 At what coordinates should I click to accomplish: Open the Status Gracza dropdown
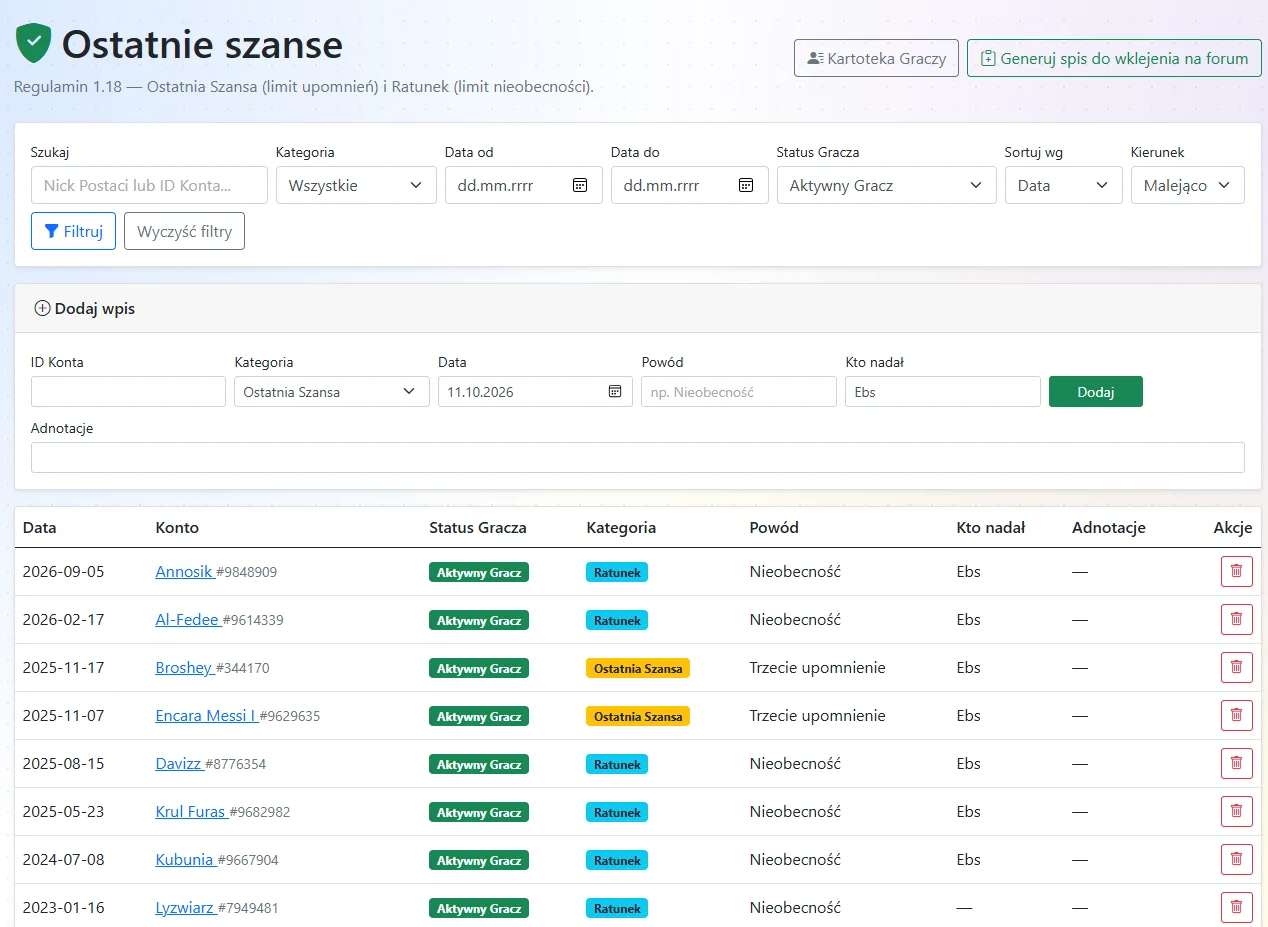click(886, 185)
